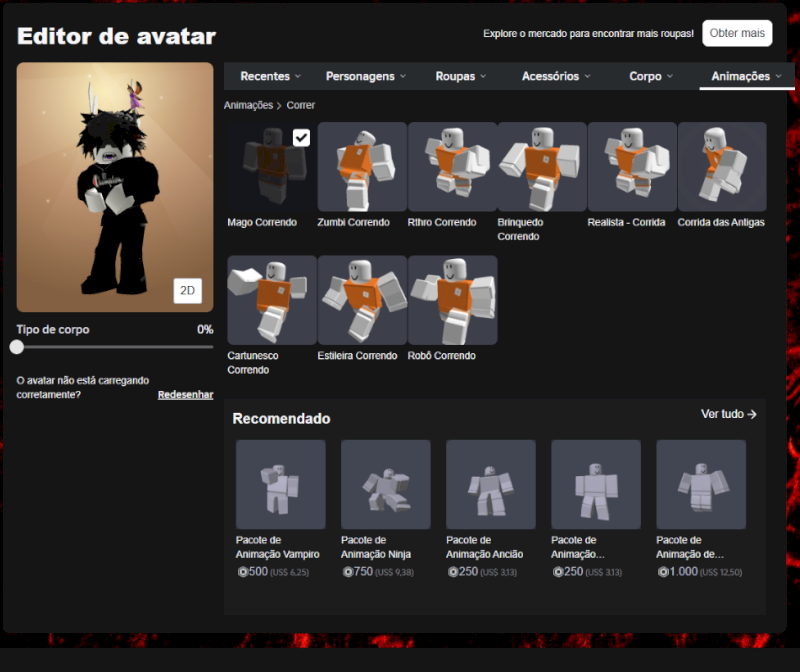The width and height of the screenshot is (800, 672).
Task: Expand the Corpo dropdown tab
Action: click(x=651, y=76)
